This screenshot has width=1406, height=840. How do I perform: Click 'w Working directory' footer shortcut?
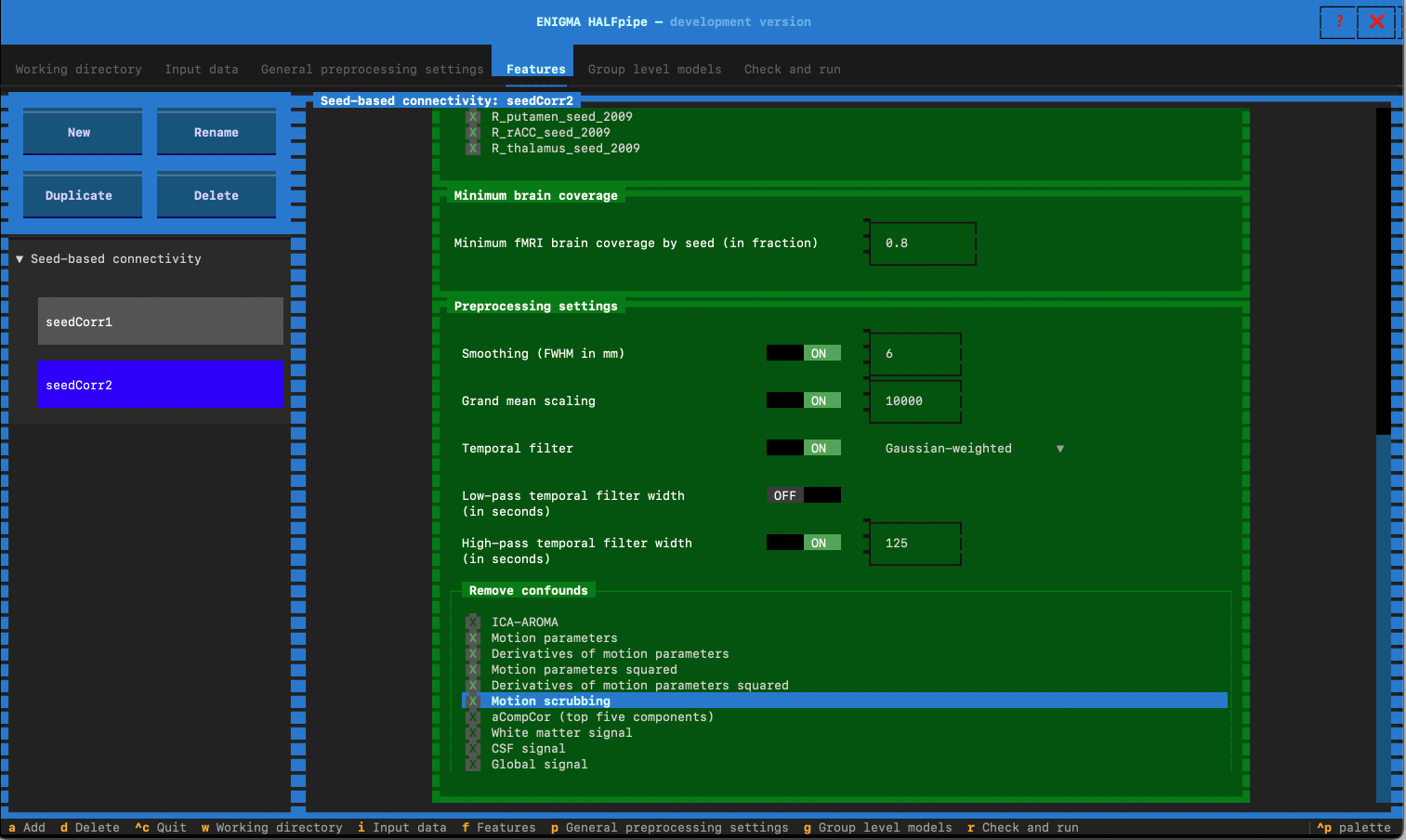[271, 828]
